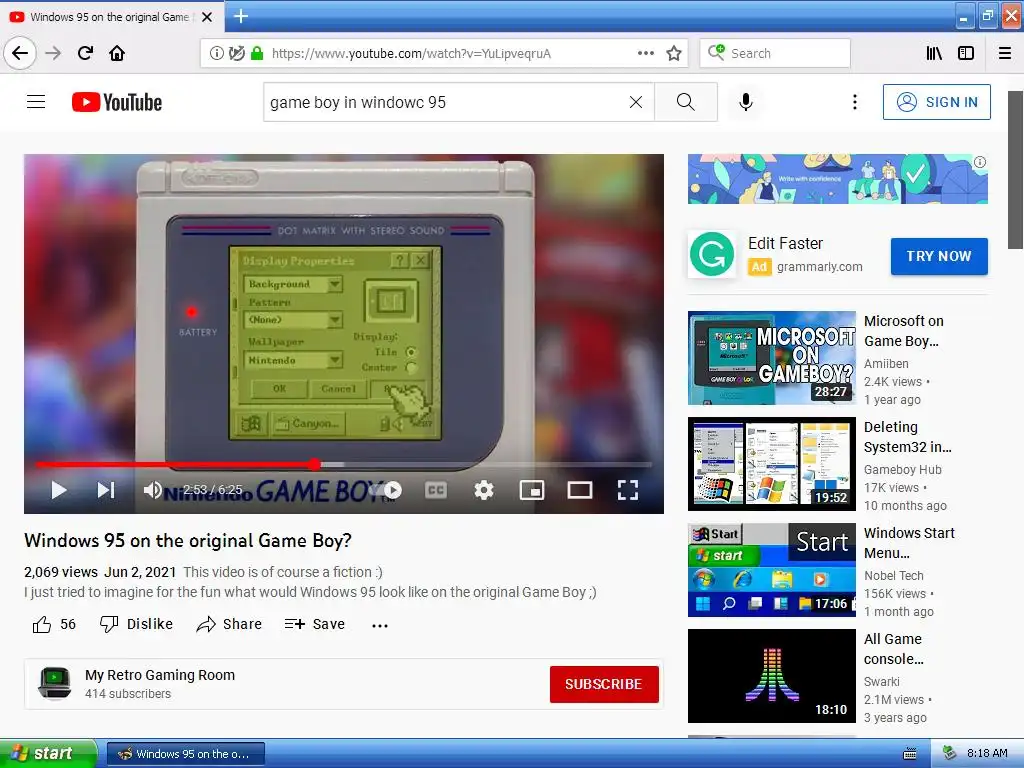The width and height of the screenshot is (1024, 768).
Task: Play the video
Action: click(x=59, y=490)
